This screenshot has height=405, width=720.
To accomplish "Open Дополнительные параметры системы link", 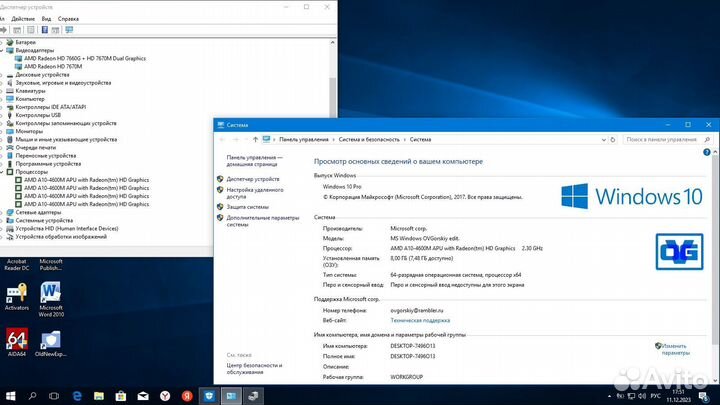I will [263, 221].
